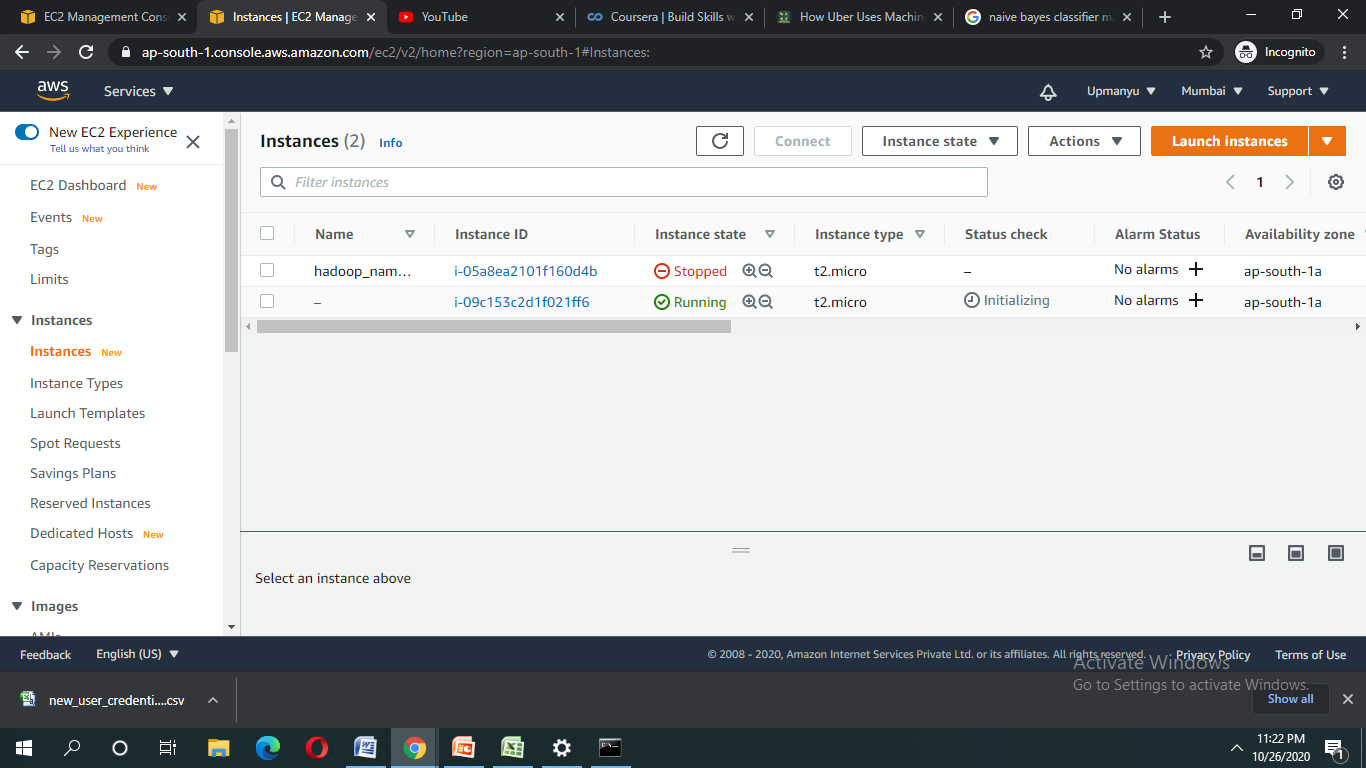
Task: Show all downloads button
Action: 1290,699
